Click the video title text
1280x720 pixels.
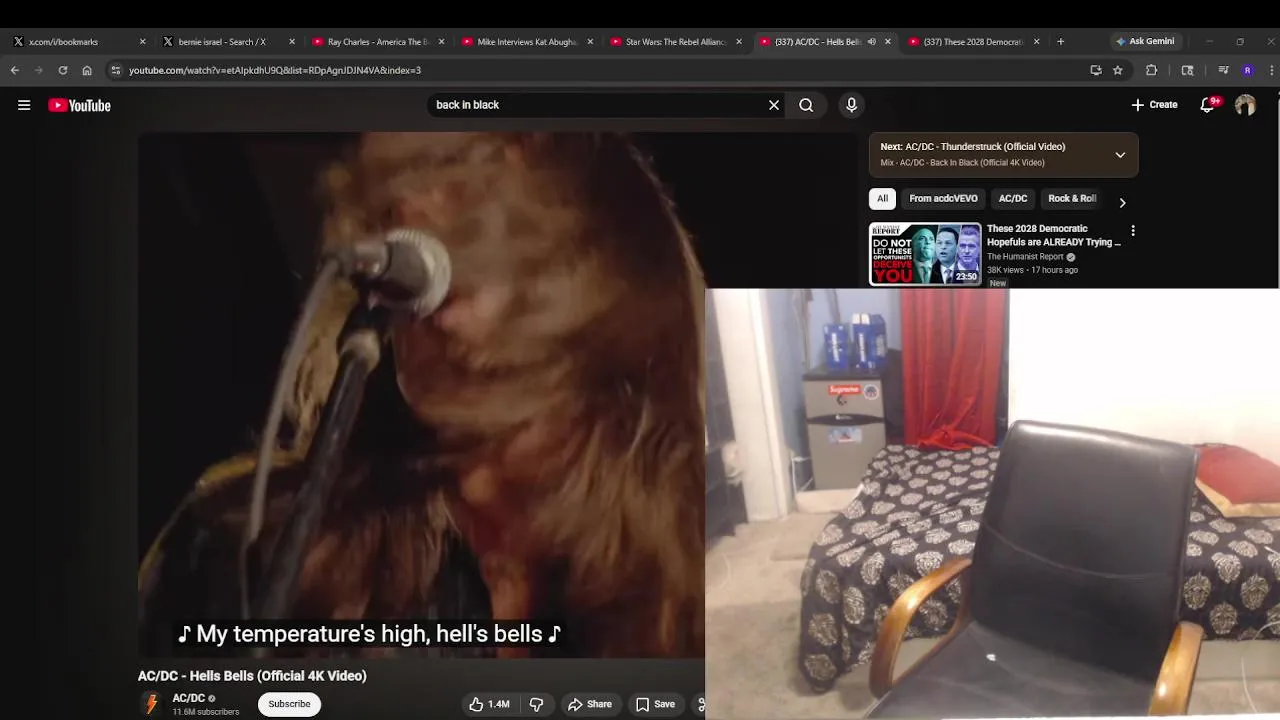coord(252,676)
